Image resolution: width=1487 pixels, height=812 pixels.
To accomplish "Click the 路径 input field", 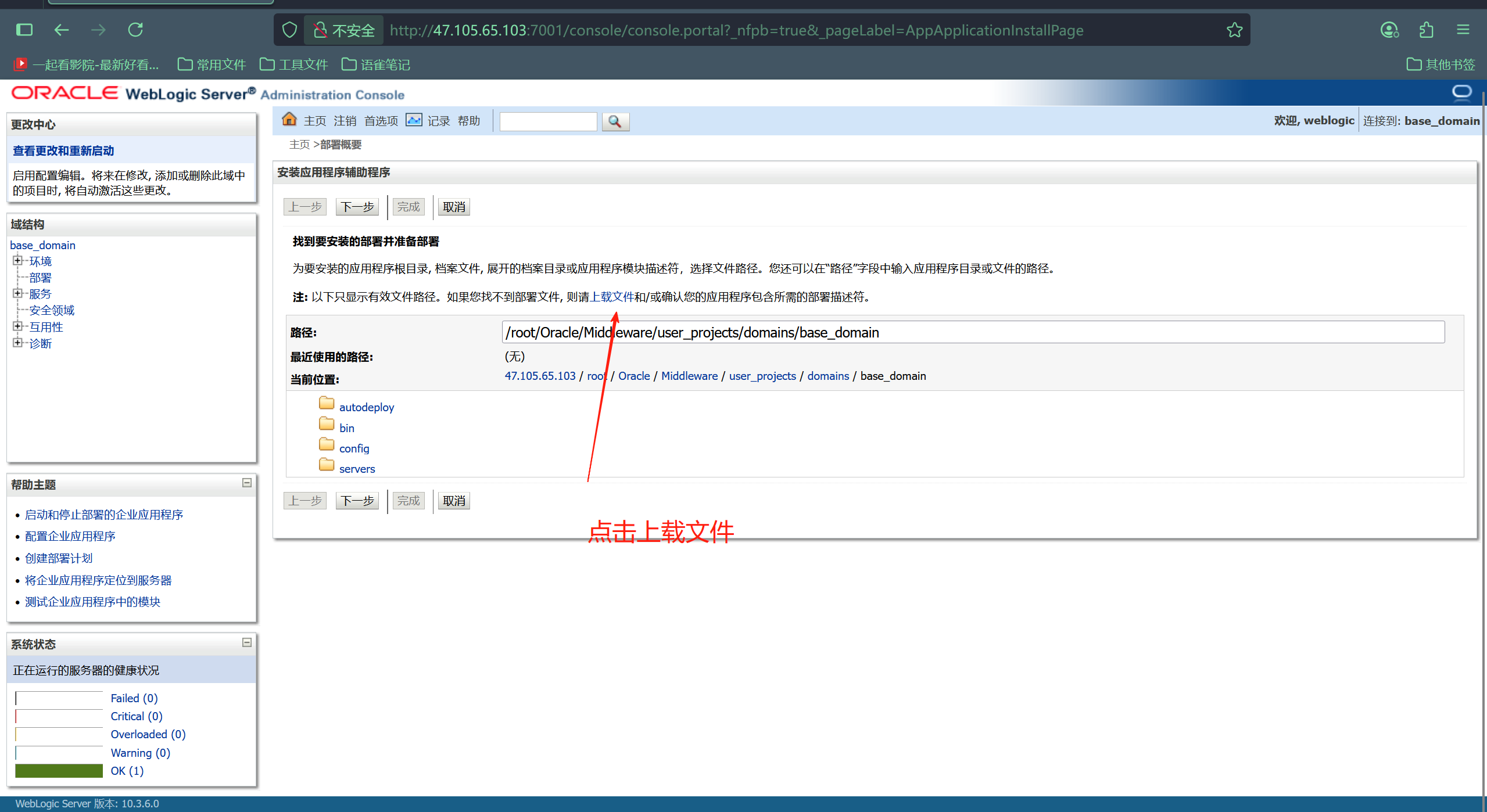I will (x=973, y=332).
